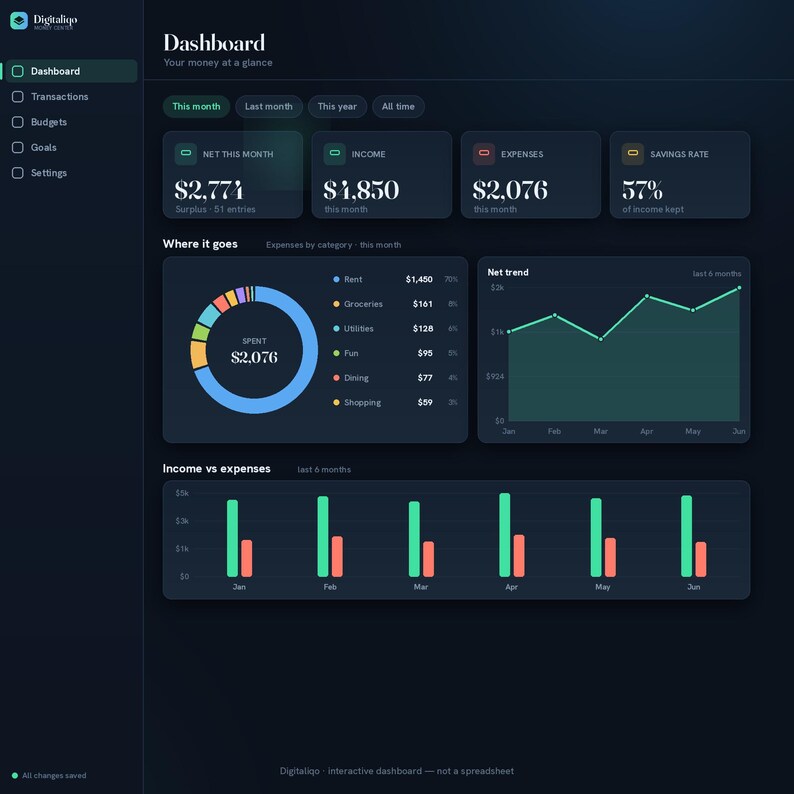Go to Goals page
Image resolution: width=794 pixels, height=794 pixels.
71,147
